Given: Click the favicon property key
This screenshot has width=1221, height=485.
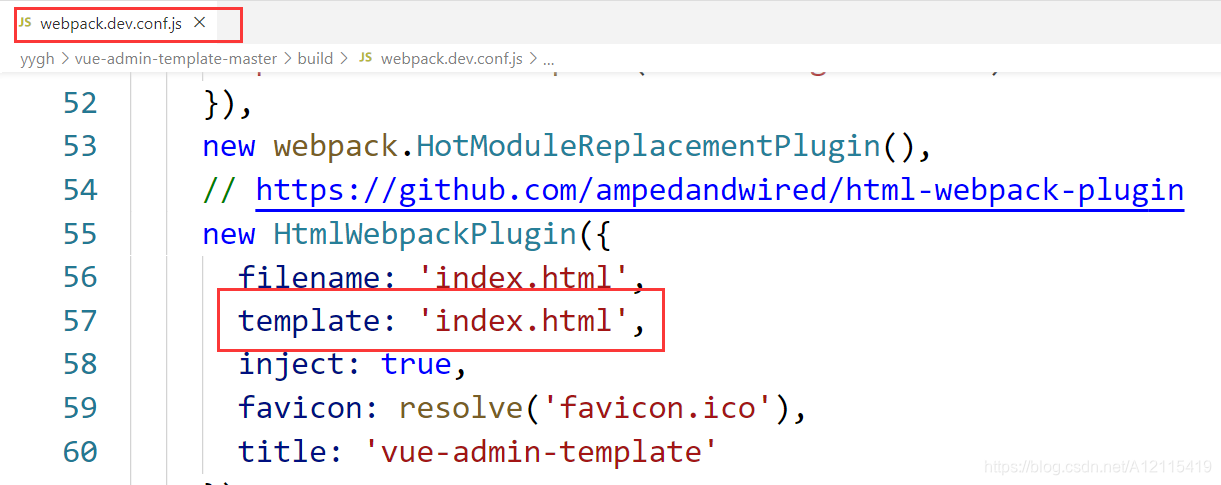Looking at the screenshot, I should click(300, 407).
